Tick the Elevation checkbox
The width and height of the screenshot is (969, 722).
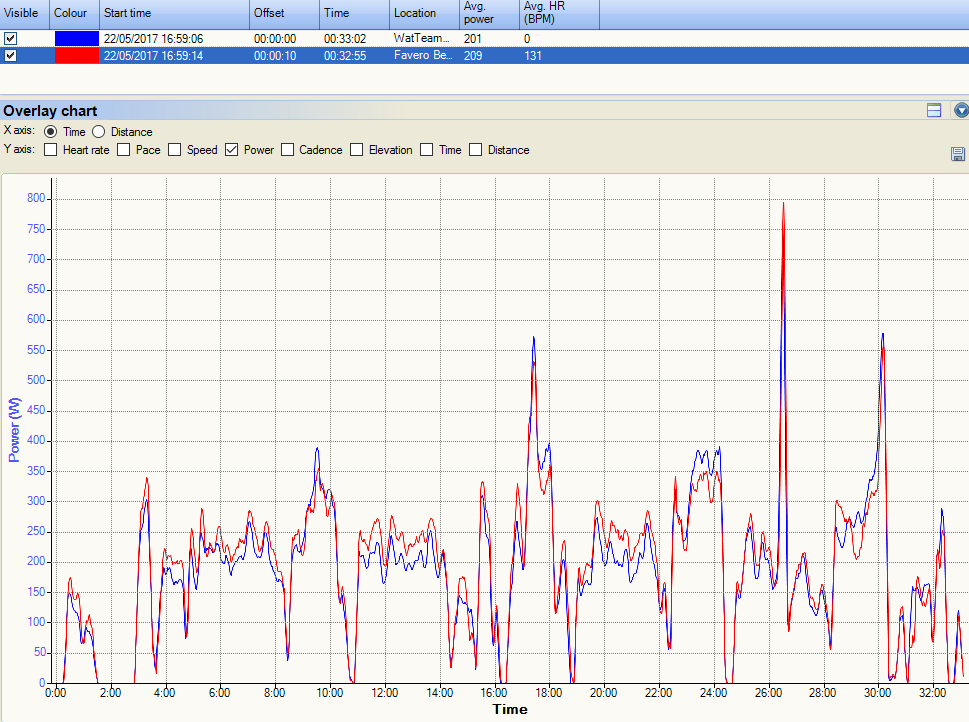[x=356, y=150]
